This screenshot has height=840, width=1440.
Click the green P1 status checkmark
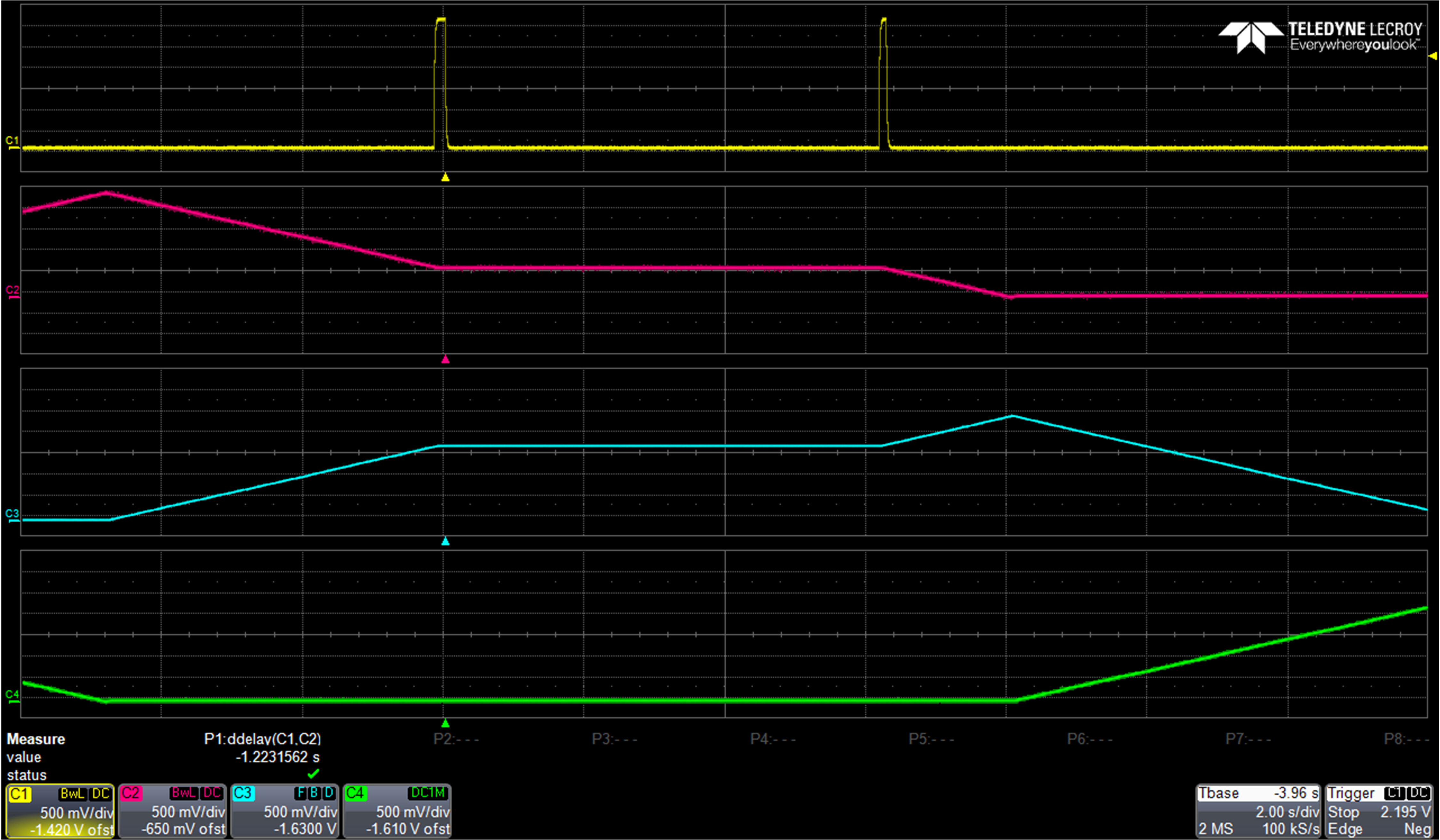coord(313,774)
